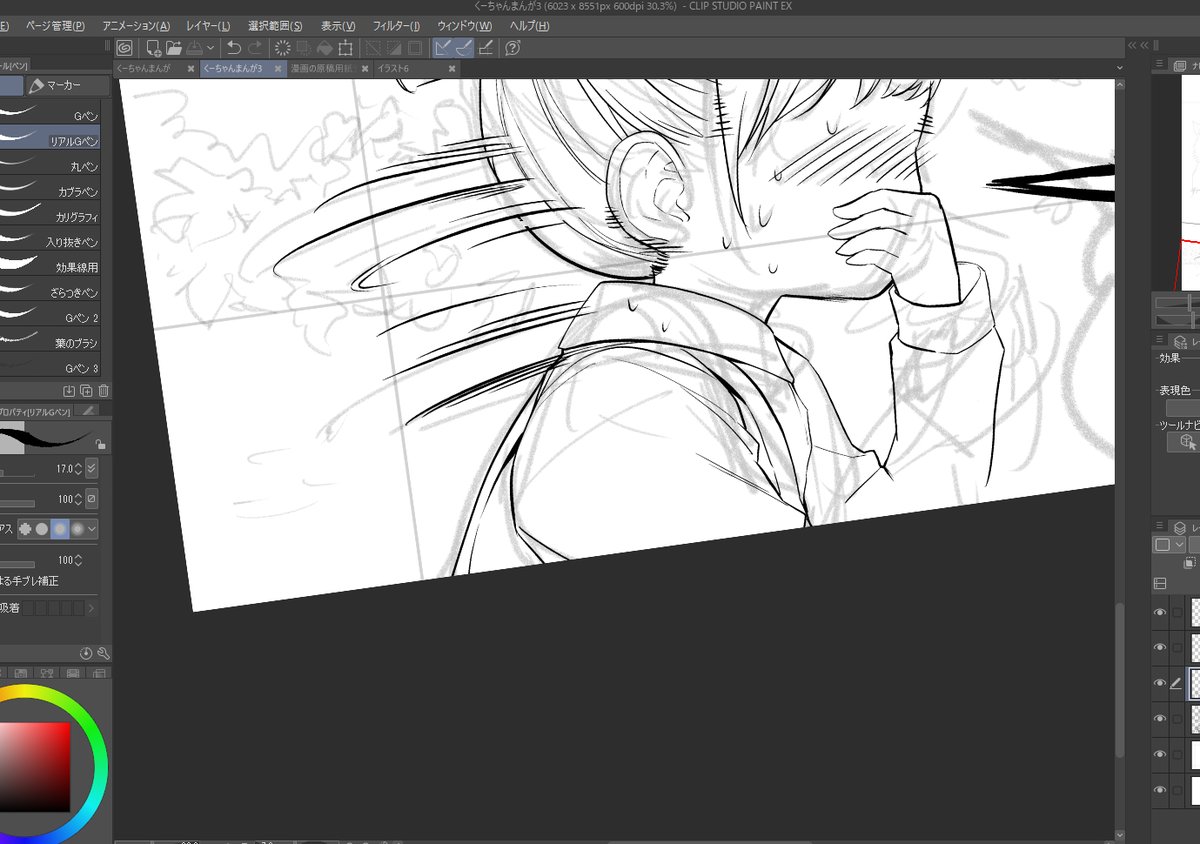Toggle Show selection border icon
The image size is (1200, 844).
414,47
